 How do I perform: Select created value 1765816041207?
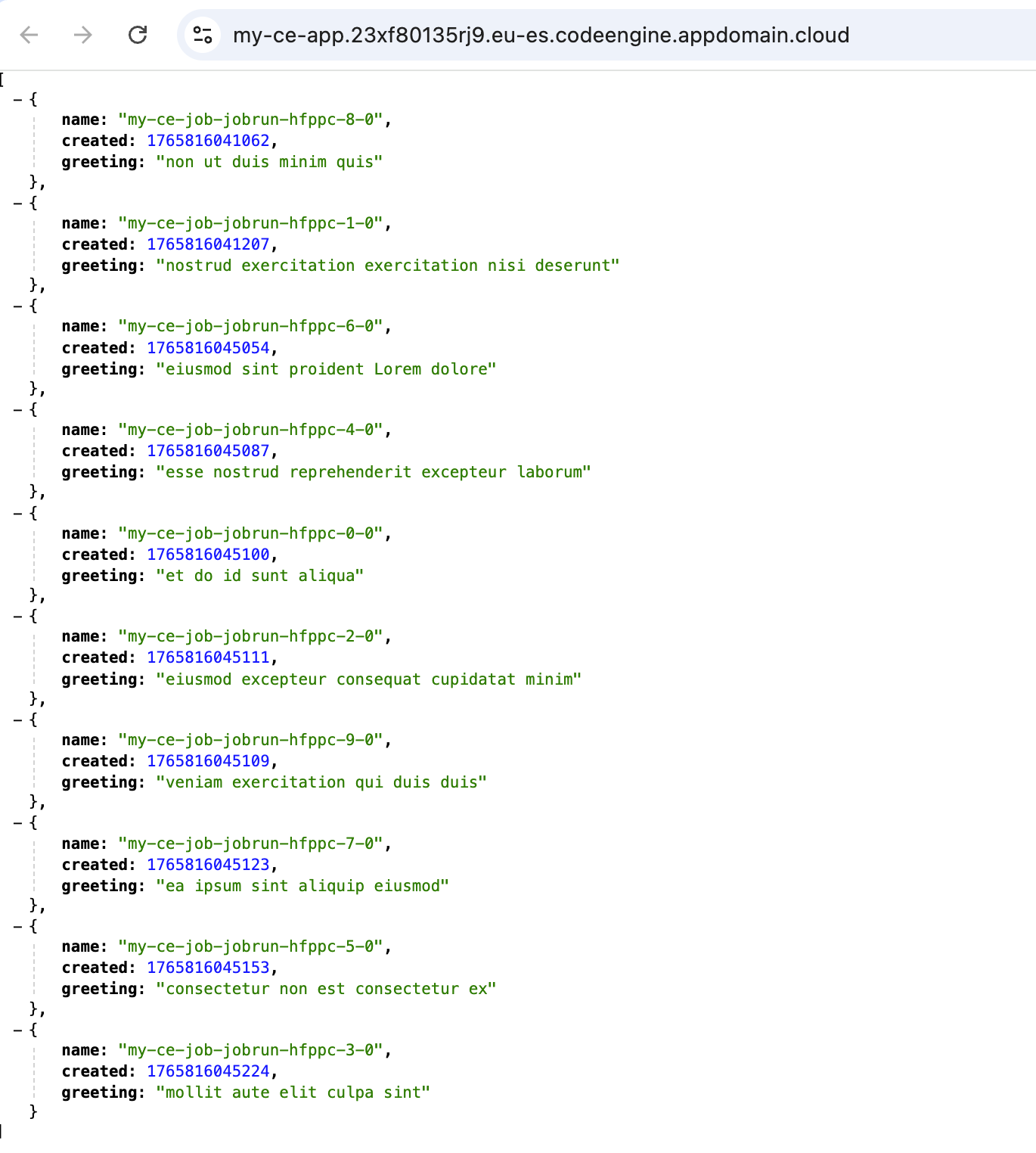coord(208,244)
